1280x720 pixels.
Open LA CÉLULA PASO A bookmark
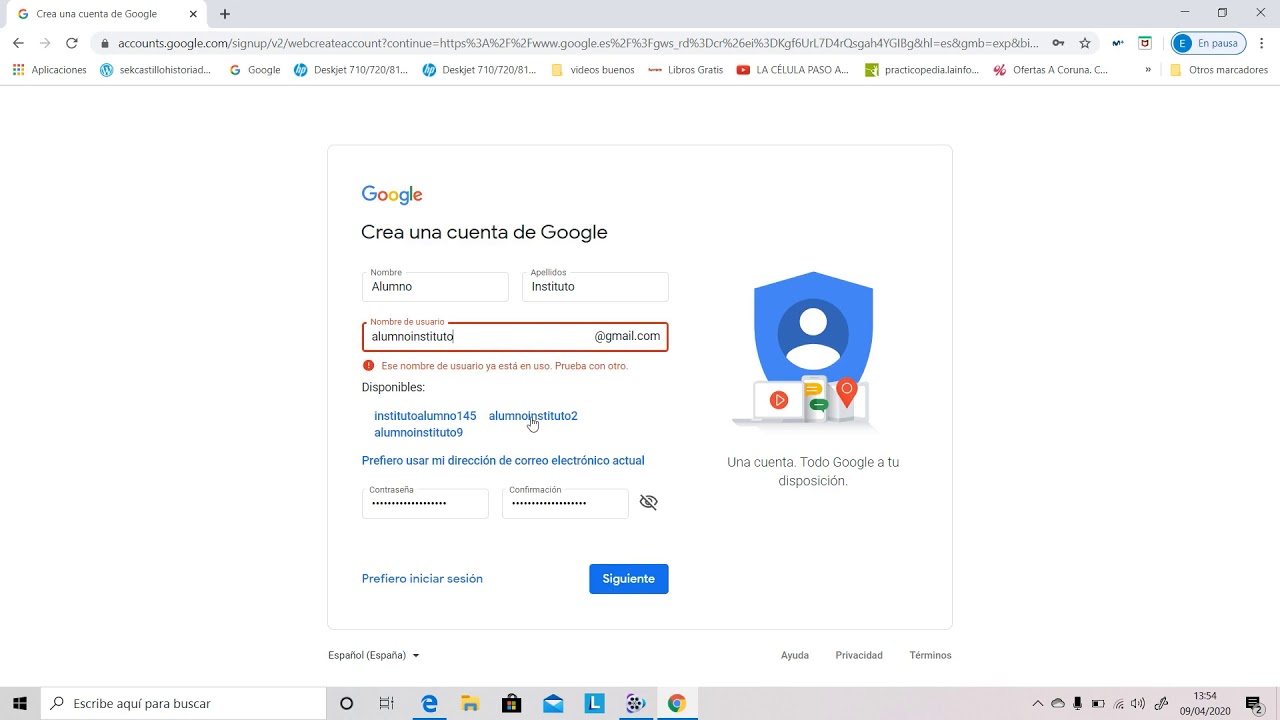click(x=793, y=70)
